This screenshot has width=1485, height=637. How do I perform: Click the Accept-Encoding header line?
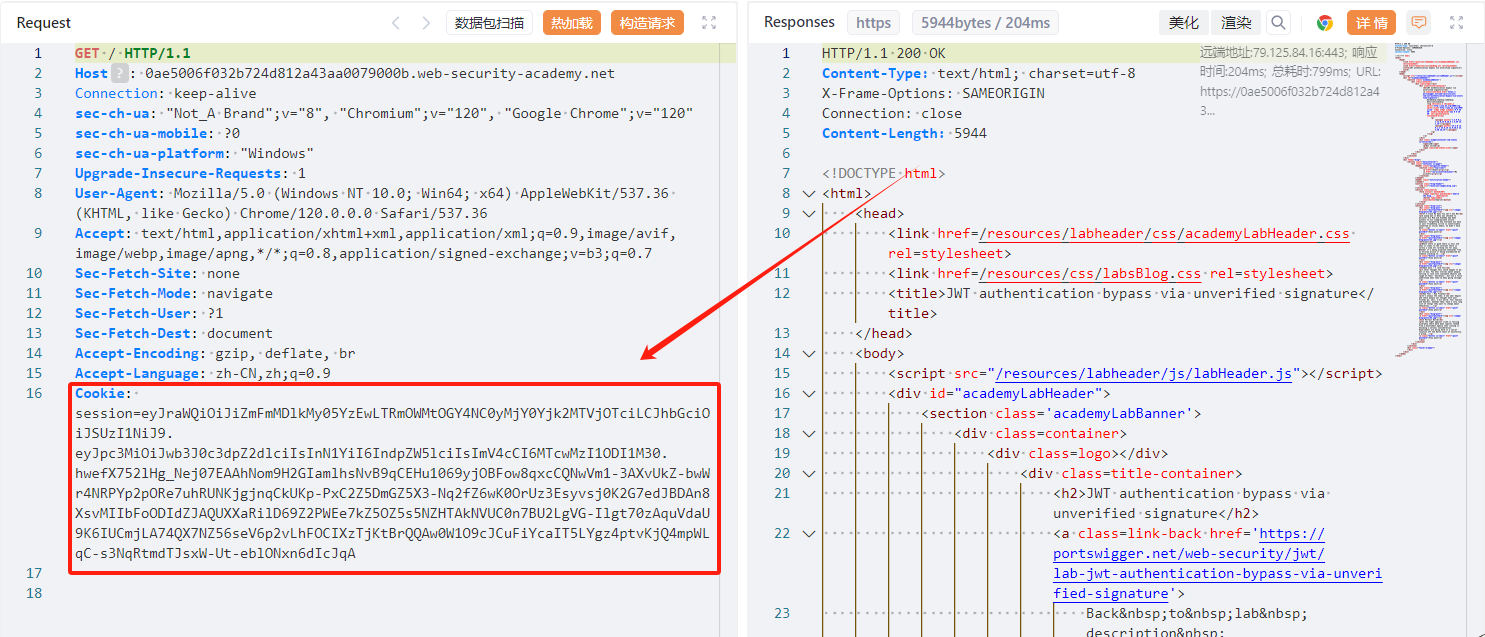(x=215, y=353)
